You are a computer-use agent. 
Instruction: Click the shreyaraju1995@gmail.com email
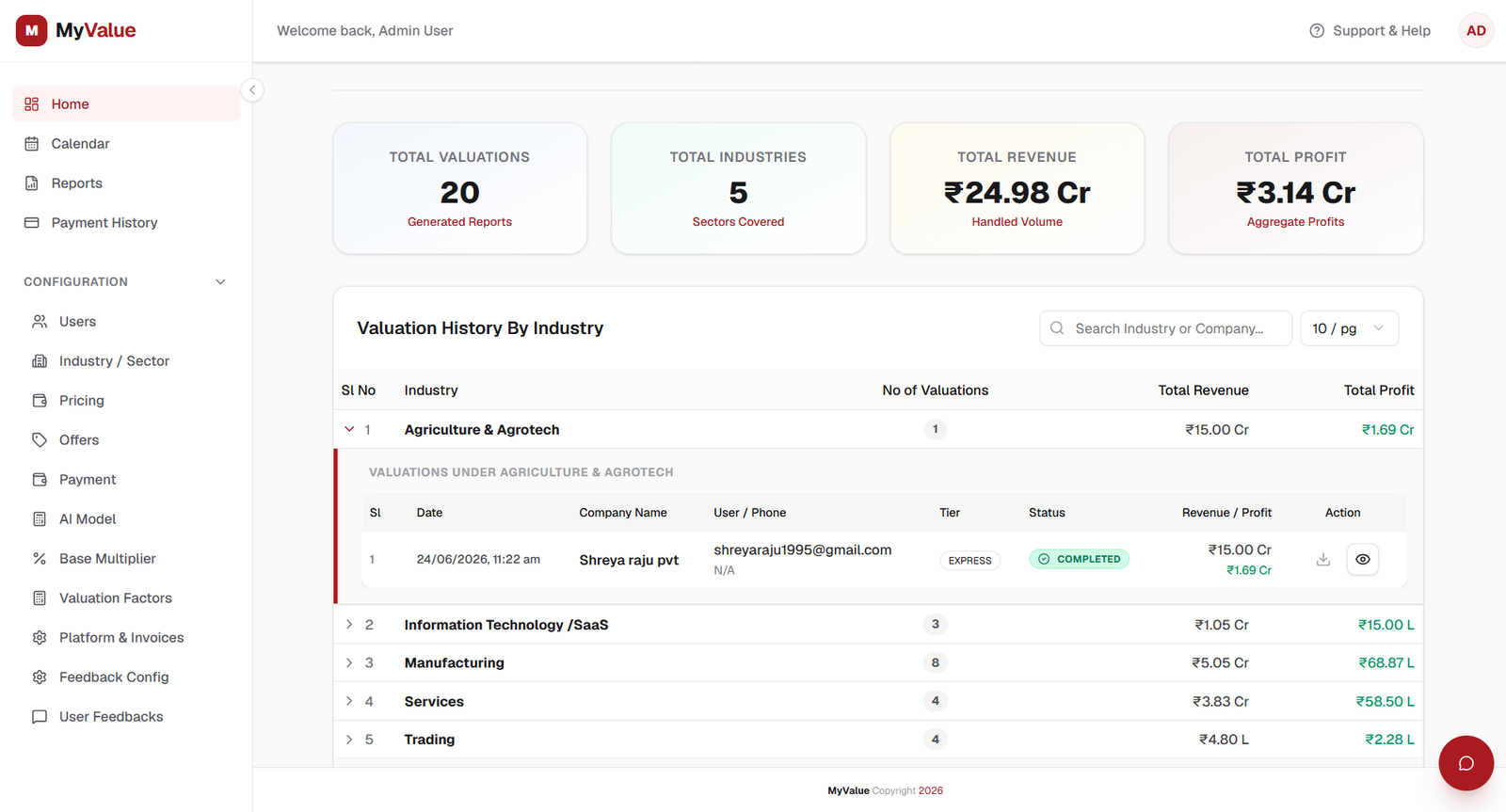pyautogui.click(x=802, y=549)
